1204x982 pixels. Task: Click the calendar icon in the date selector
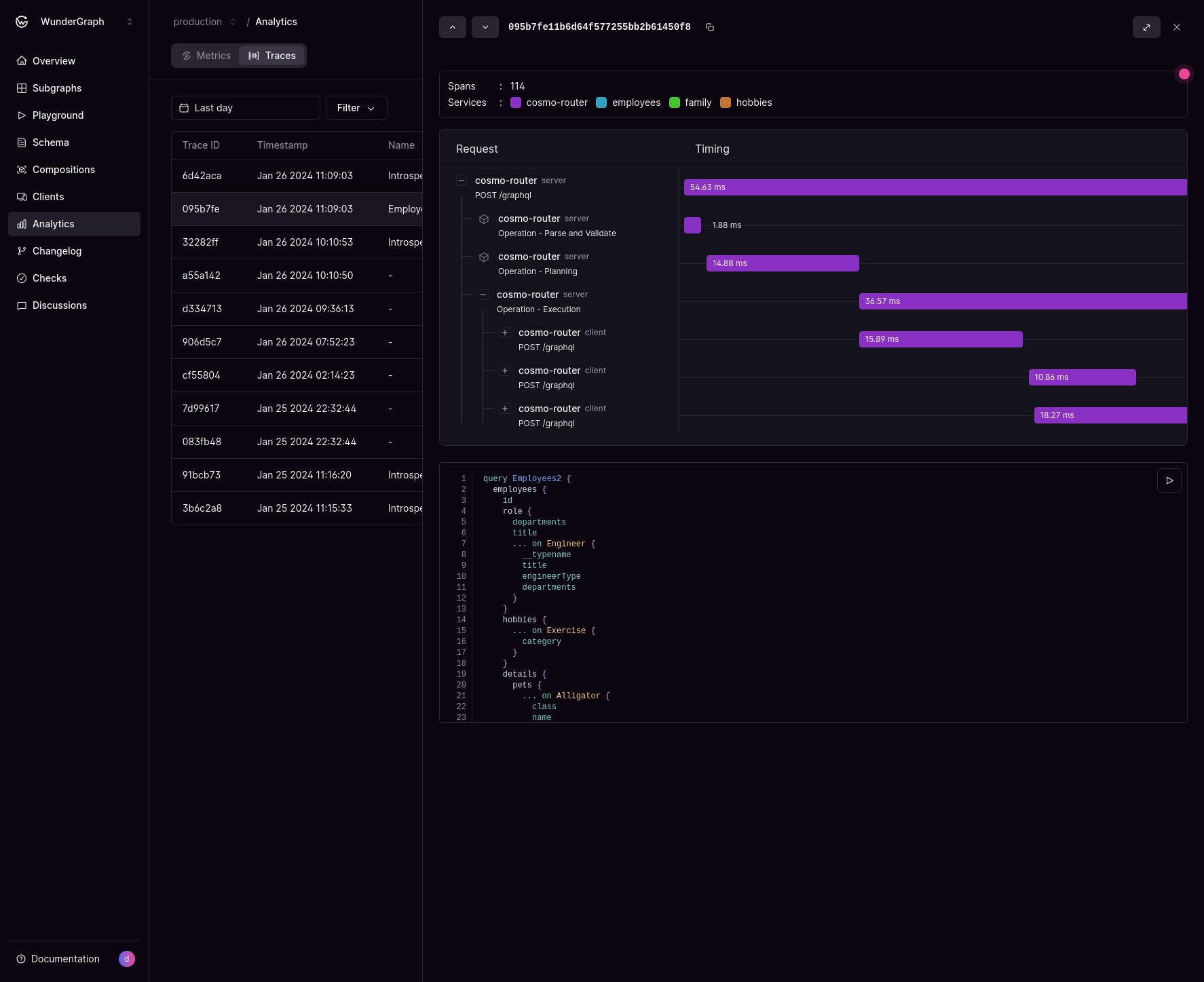point(183,108)
